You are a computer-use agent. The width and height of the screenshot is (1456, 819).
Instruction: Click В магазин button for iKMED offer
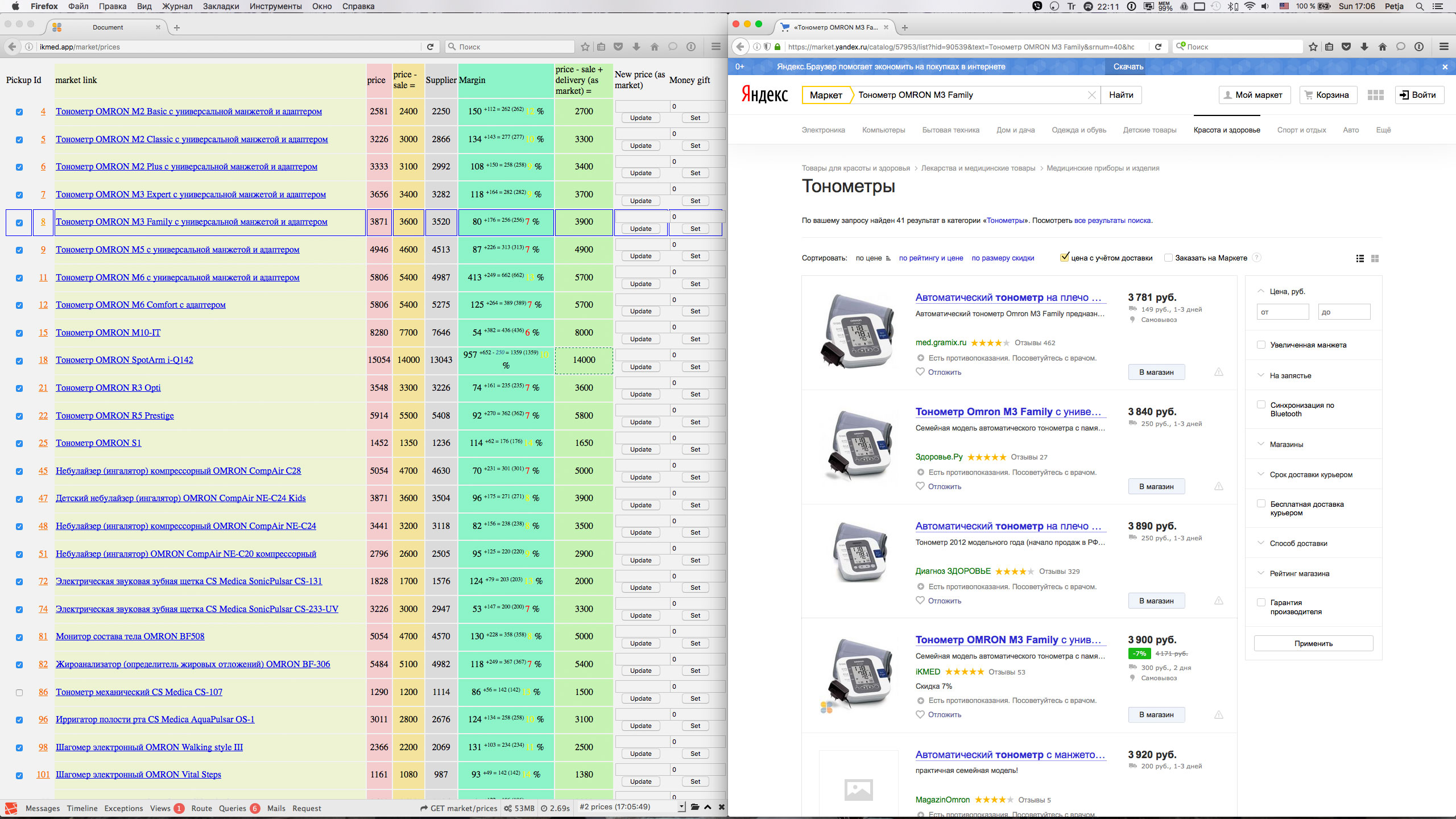point(1156,715)
